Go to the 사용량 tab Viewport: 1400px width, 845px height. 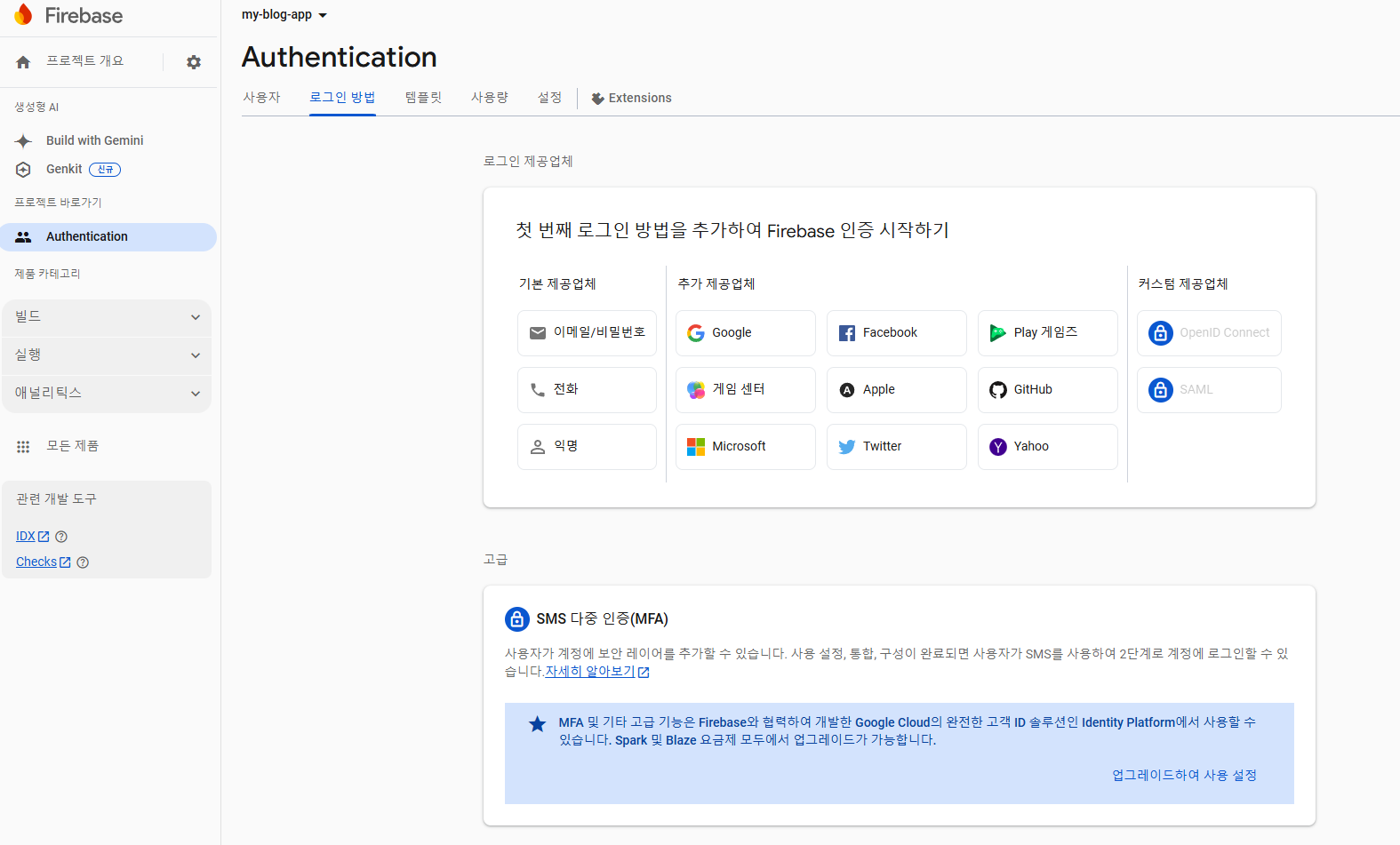coord(490,98)
